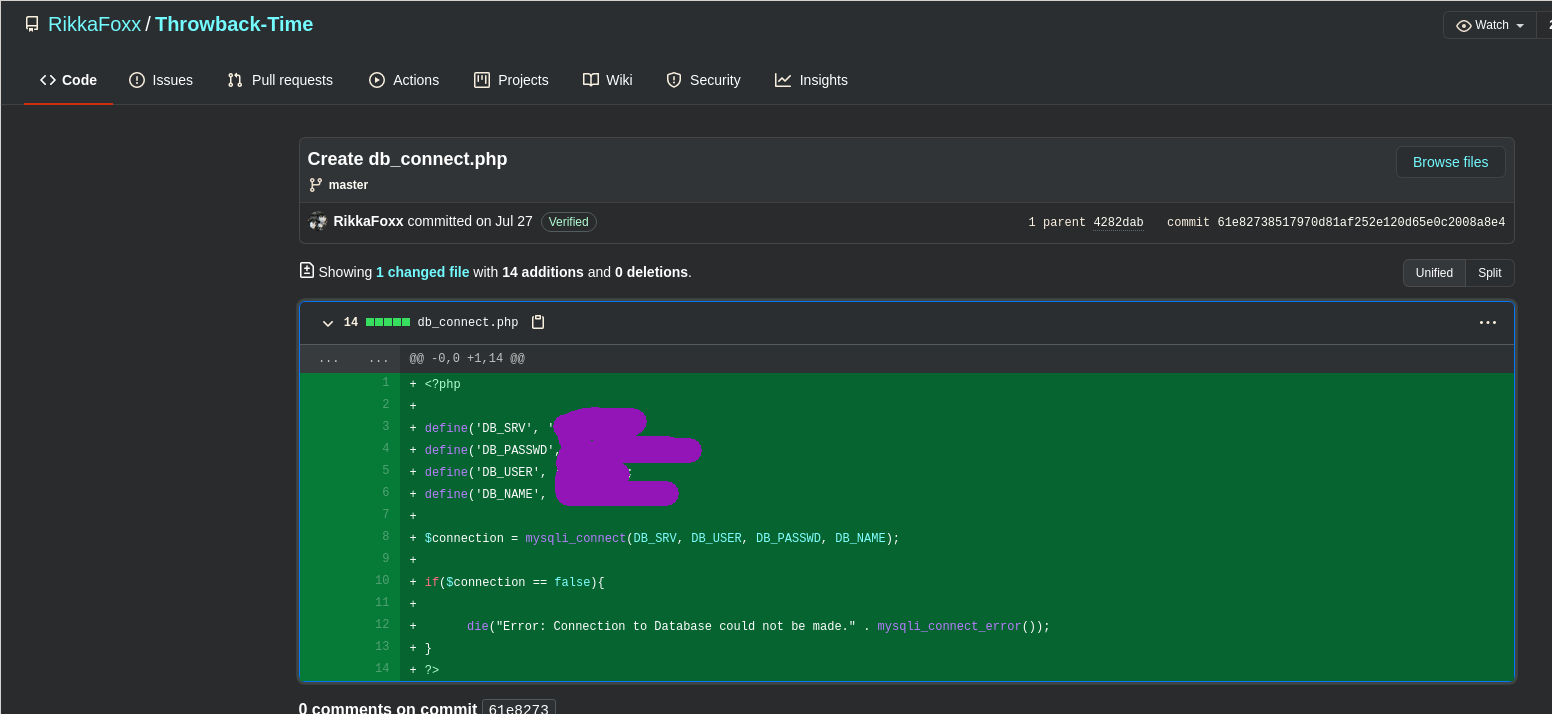Click the RikkaFoxx avatar image
Image resolution: width=1552 pixels, height=714 pixels.
coord(318,221)
